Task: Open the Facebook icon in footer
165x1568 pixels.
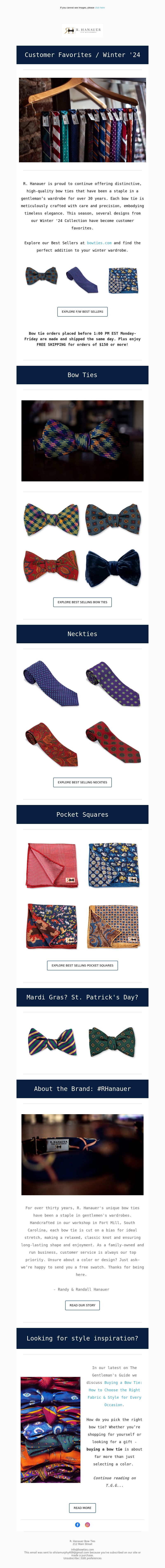Action: pos(78,1525)
